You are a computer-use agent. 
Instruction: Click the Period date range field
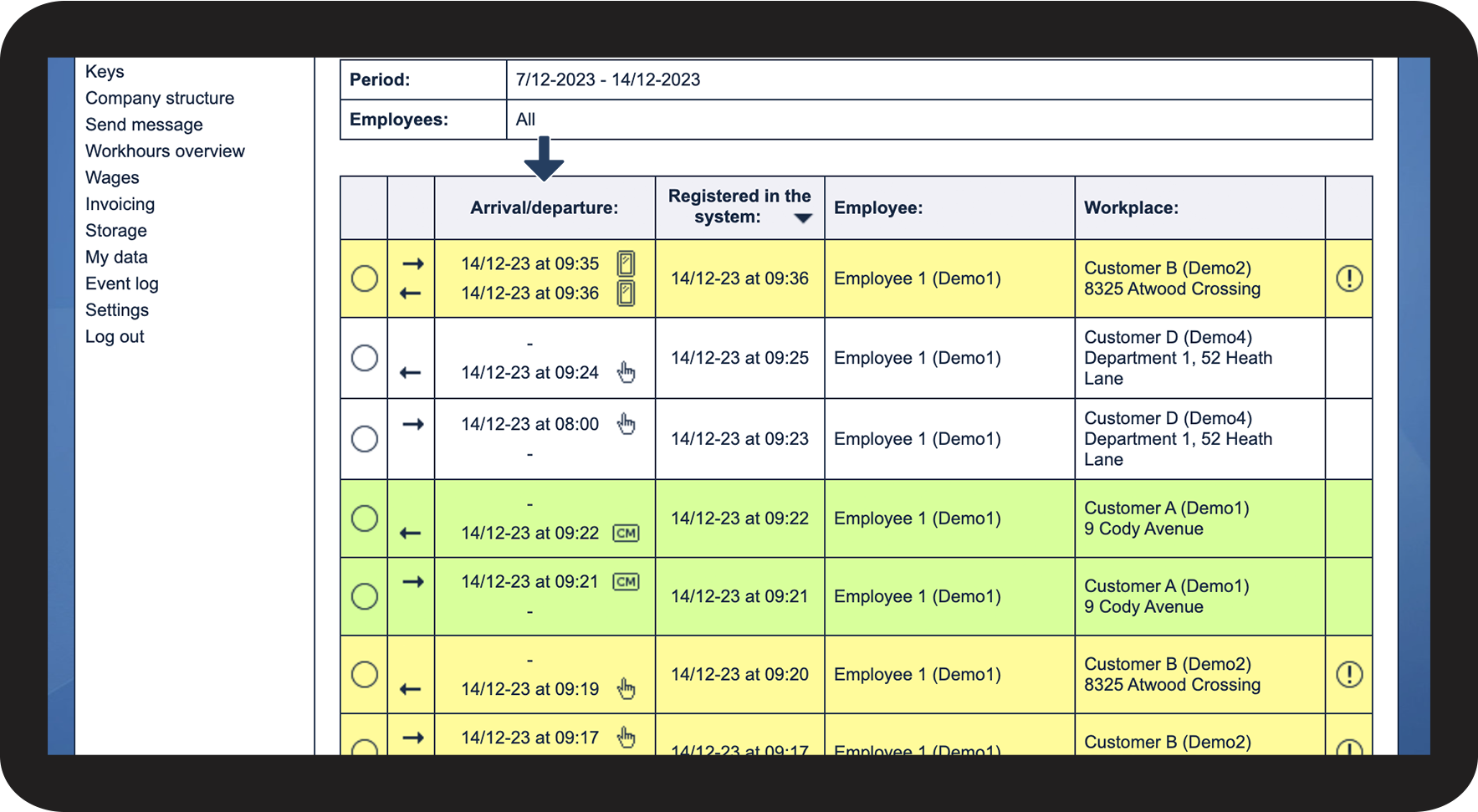pyautogui.click(x=939, y=79)
